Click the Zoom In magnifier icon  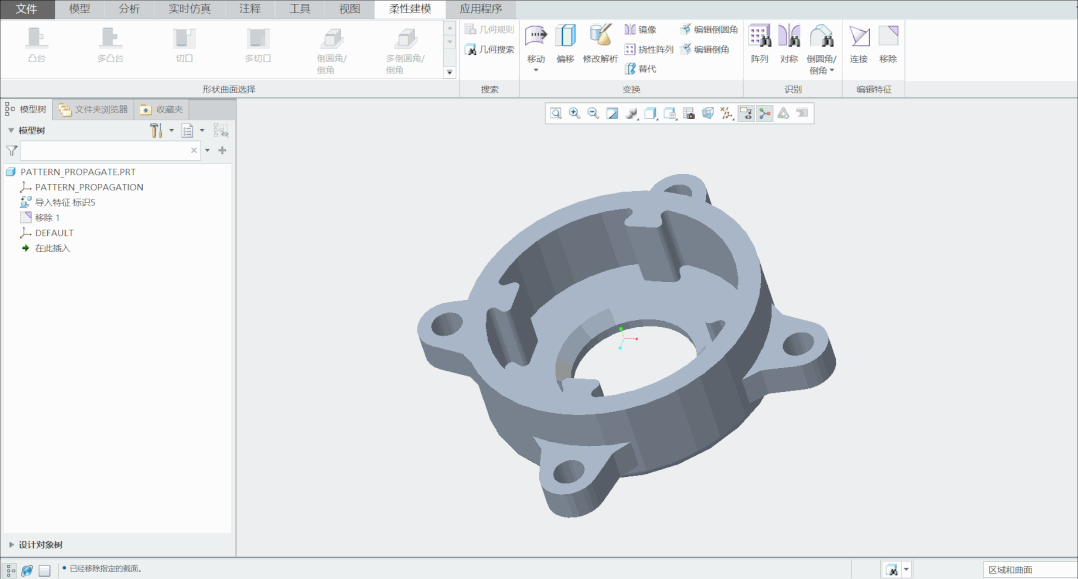click(x=574, y=113)
